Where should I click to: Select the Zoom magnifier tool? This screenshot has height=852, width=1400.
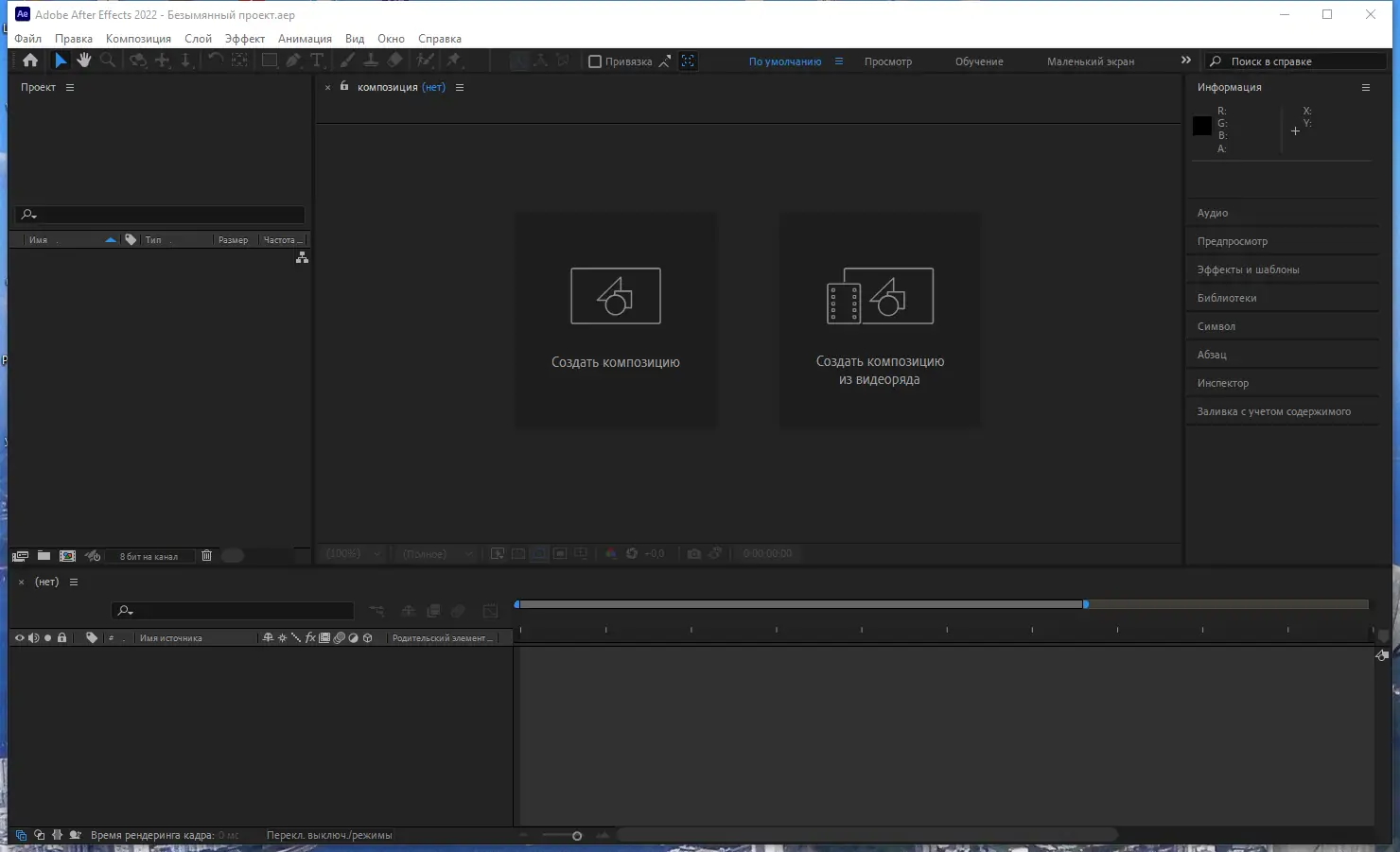click(108, 61)
